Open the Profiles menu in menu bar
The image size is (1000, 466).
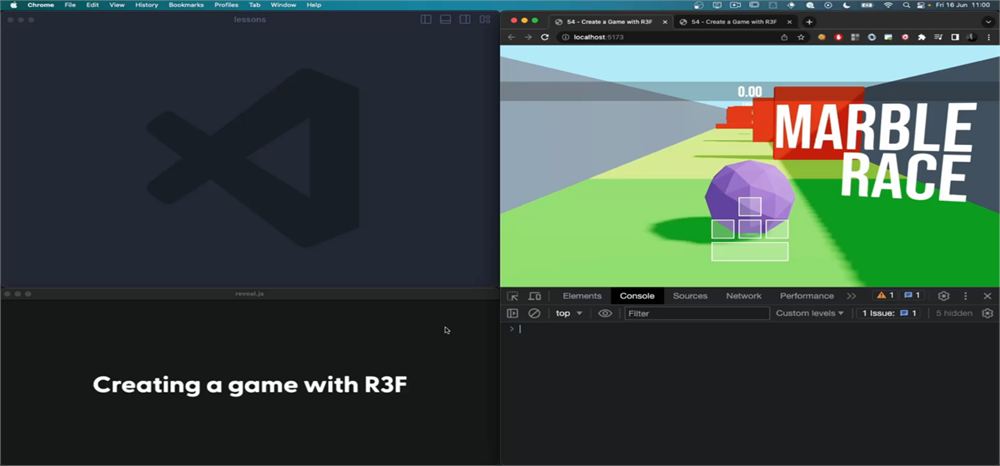[x=226, y=5]
